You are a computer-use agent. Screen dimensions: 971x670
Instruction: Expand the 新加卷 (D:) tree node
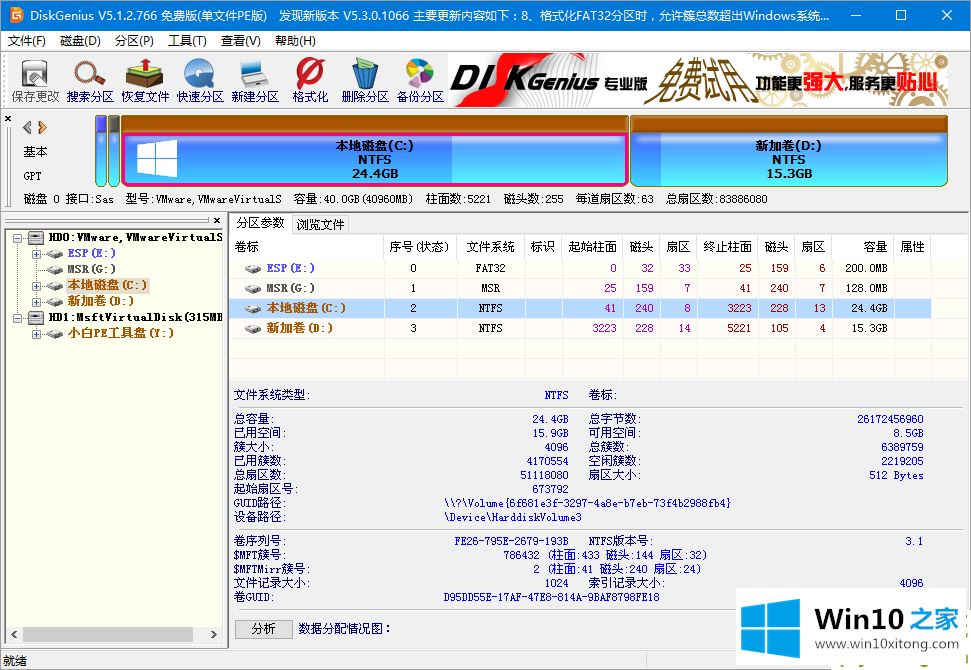[37, 302]
